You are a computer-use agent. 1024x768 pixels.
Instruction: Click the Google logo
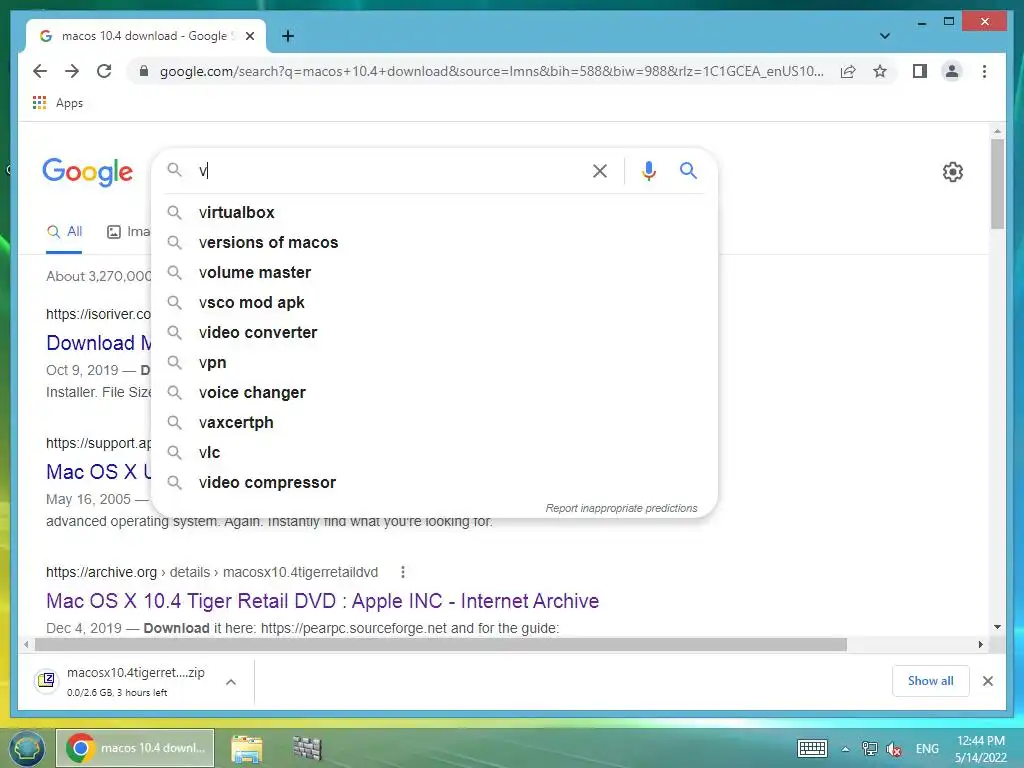tap(88, 172)
